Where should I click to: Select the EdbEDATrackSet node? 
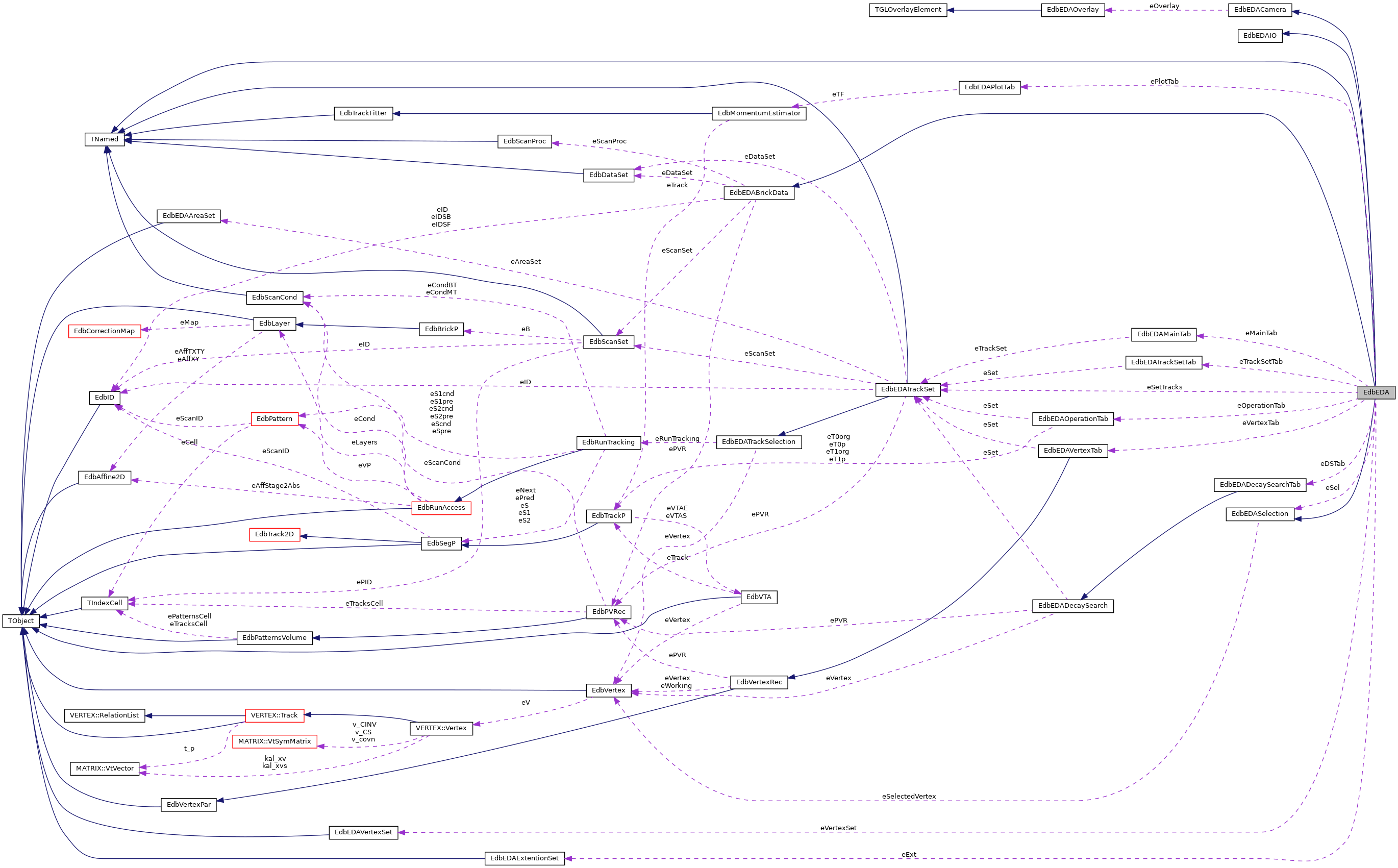(x=908, y=389)
